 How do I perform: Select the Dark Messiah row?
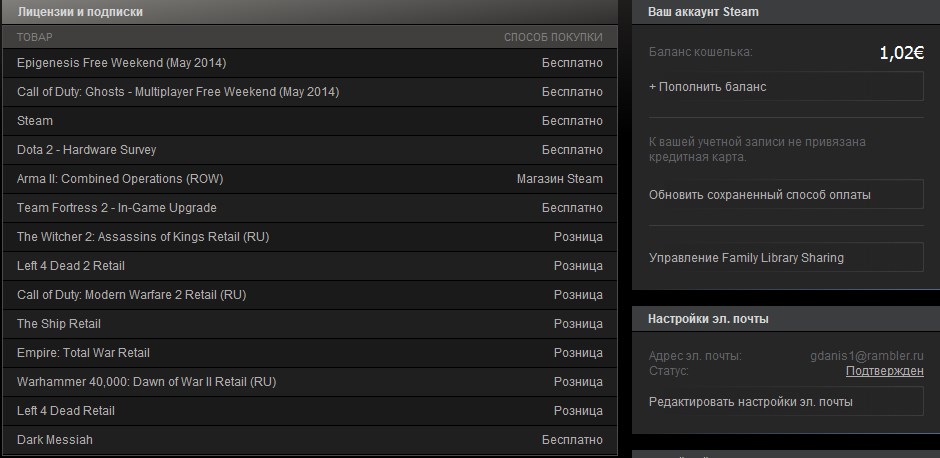[x=310, y=439]
